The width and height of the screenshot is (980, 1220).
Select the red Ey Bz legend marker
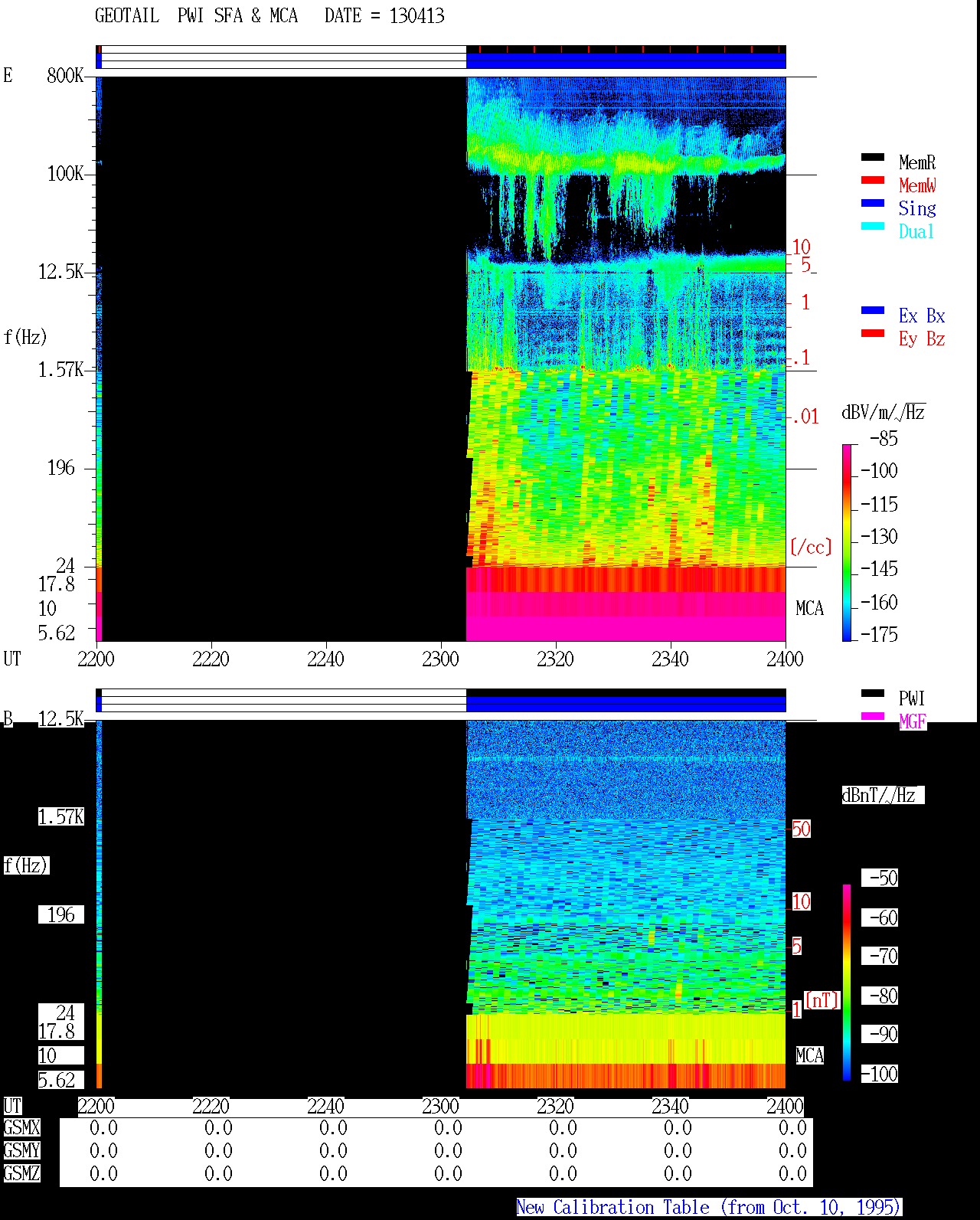tap(873, 334)
